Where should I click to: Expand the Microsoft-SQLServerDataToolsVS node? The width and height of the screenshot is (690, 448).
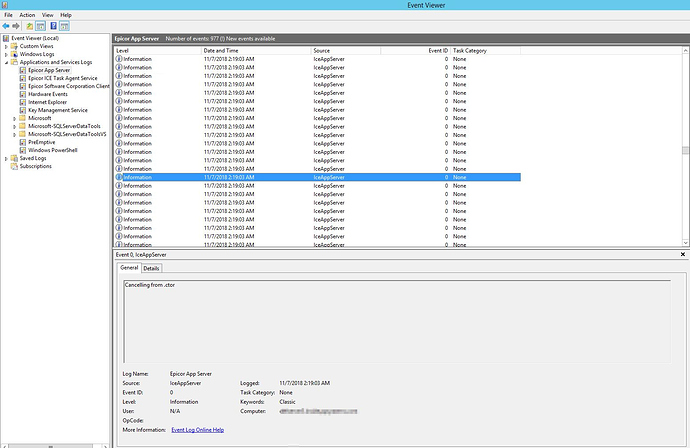(x=15, y=134)
